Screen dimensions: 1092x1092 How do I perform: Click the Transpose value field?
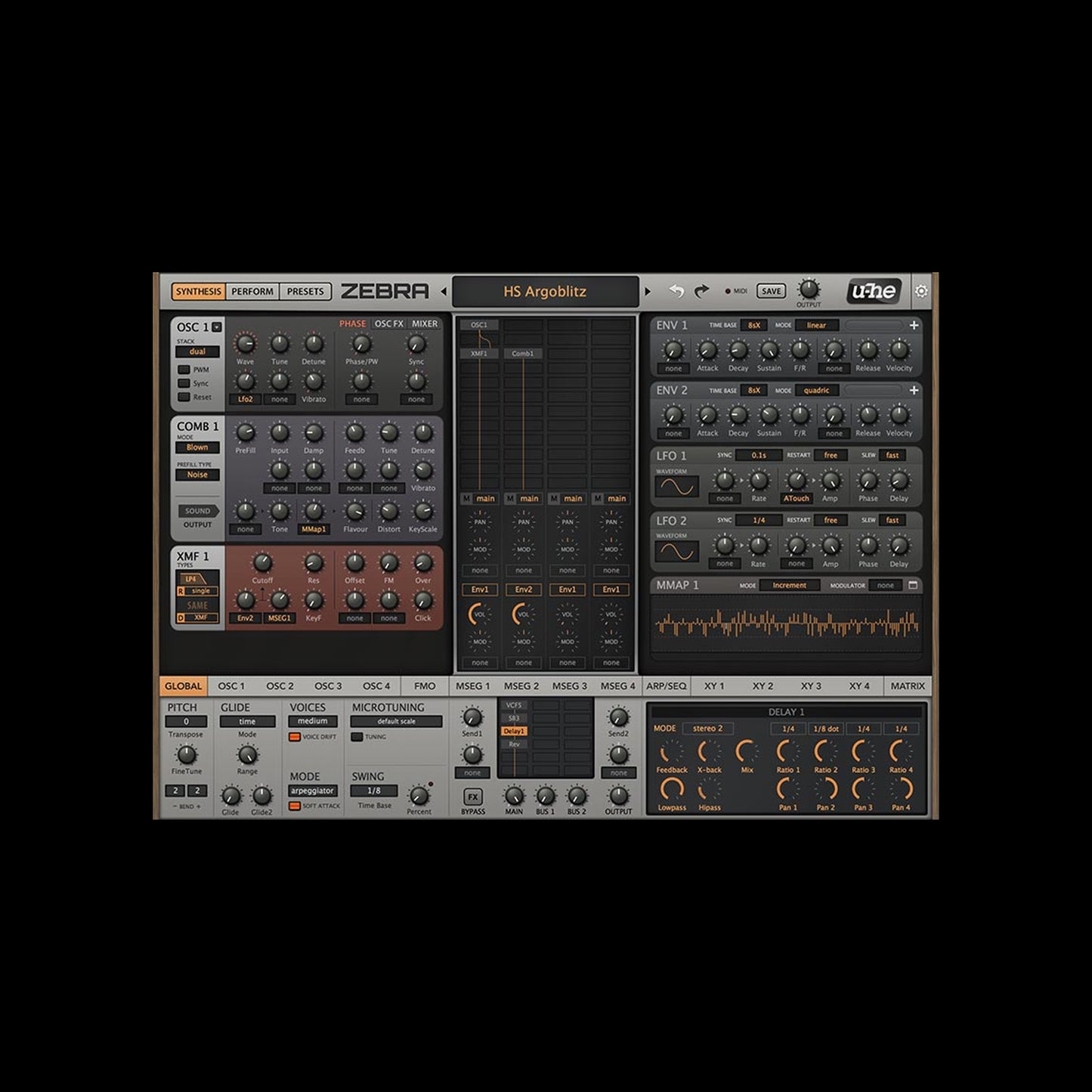coord(186,722)
